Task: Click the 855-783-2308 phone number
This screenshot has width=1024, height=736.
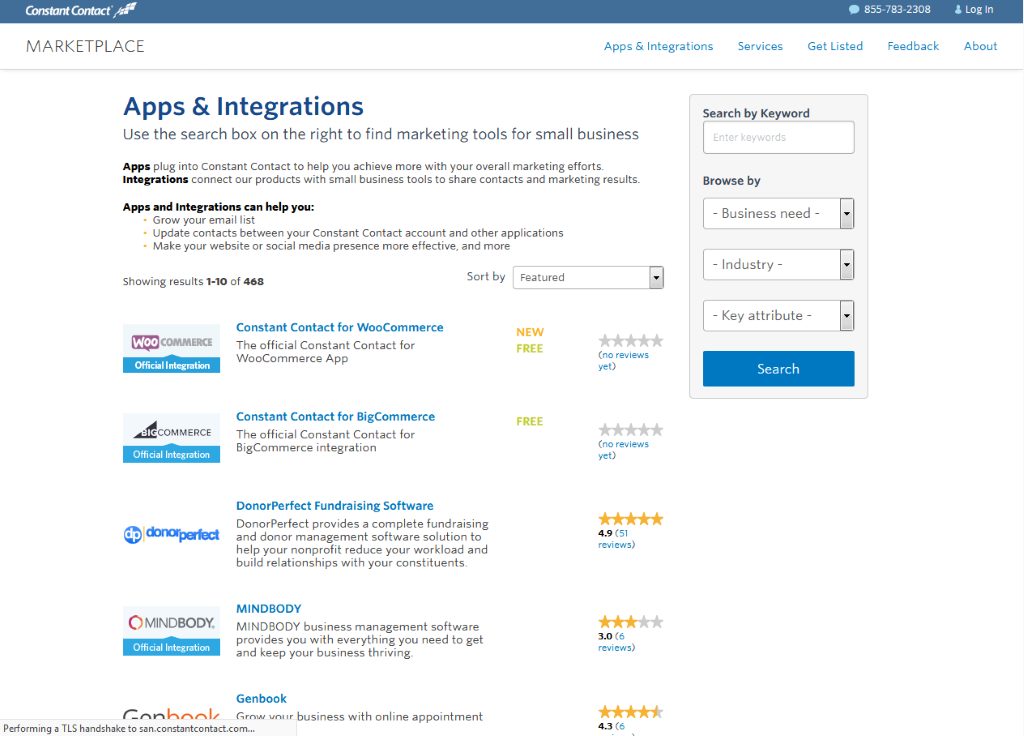Action: [897, 10]
